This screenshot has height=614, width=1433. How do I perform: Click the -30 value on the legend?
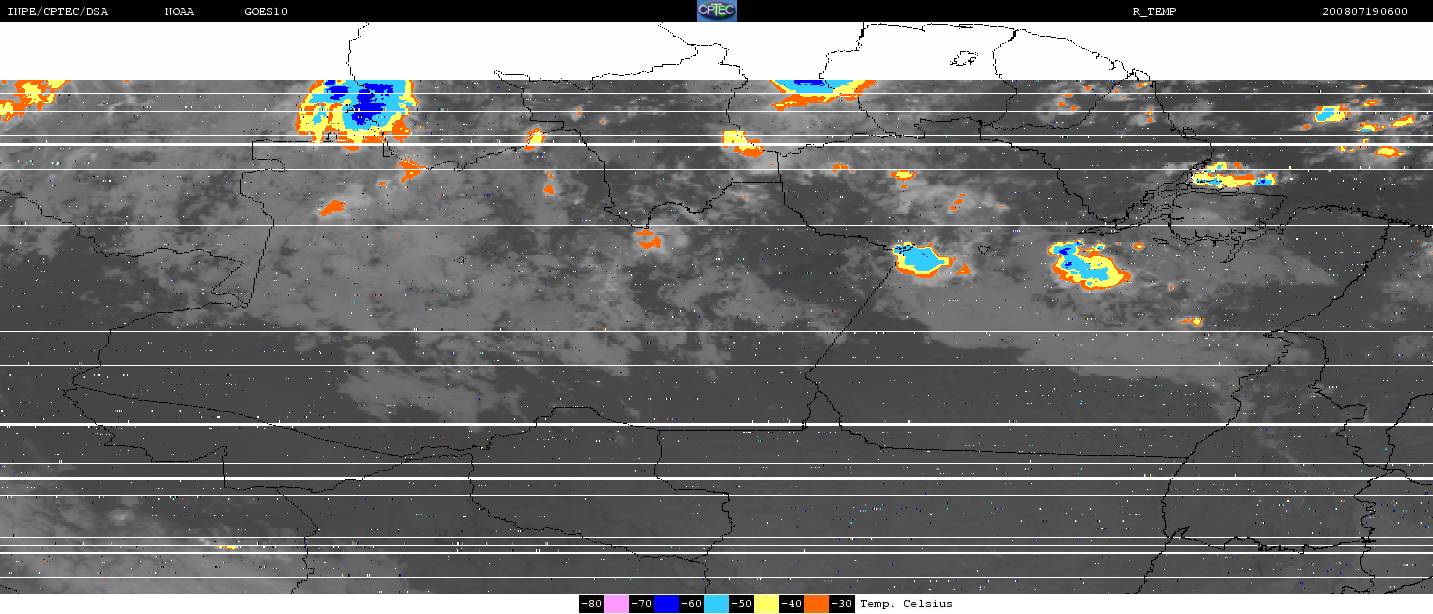tap(841, 604)
